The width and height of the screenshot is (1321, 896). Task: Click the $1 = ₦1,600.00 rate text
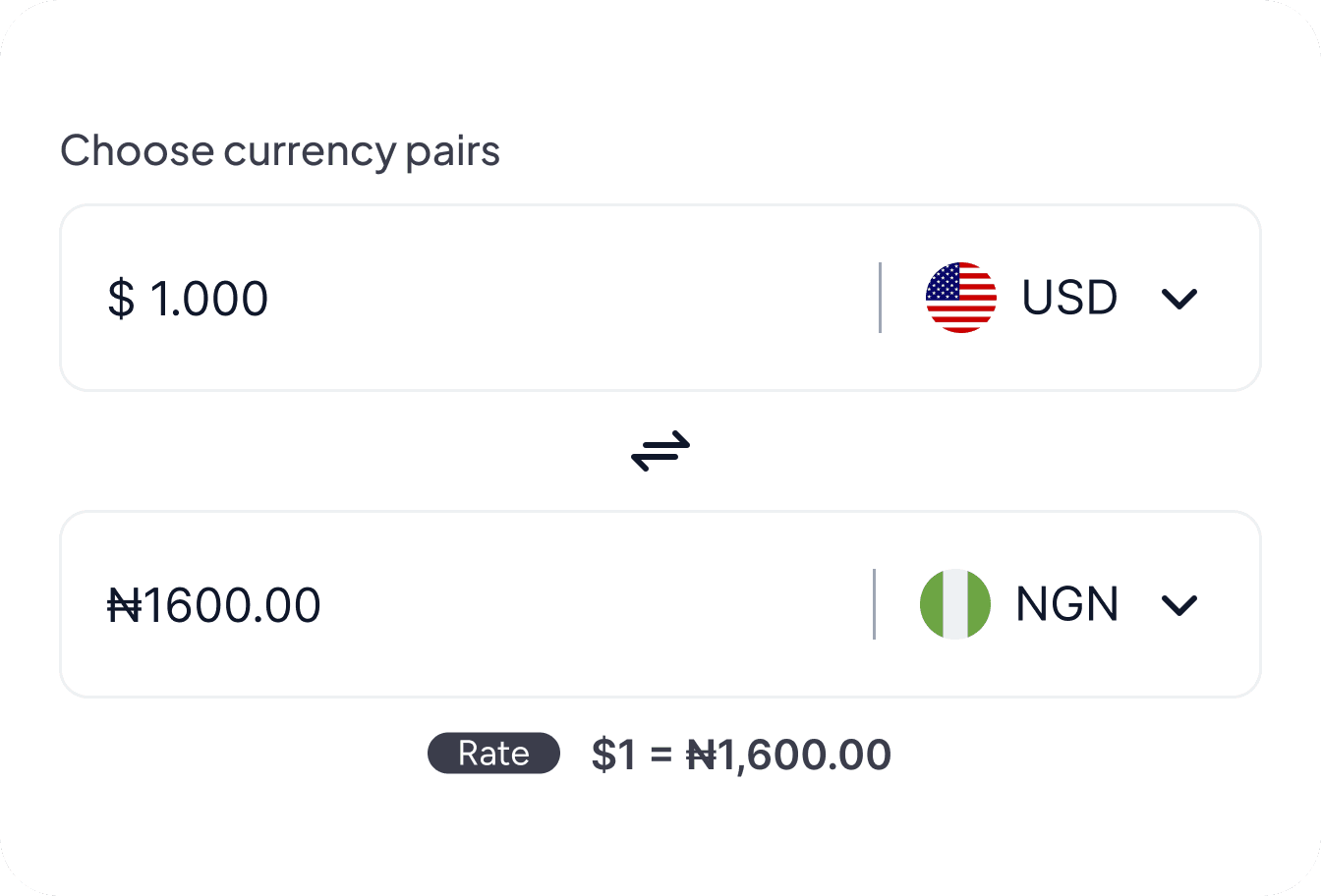[x=740, y=754]
